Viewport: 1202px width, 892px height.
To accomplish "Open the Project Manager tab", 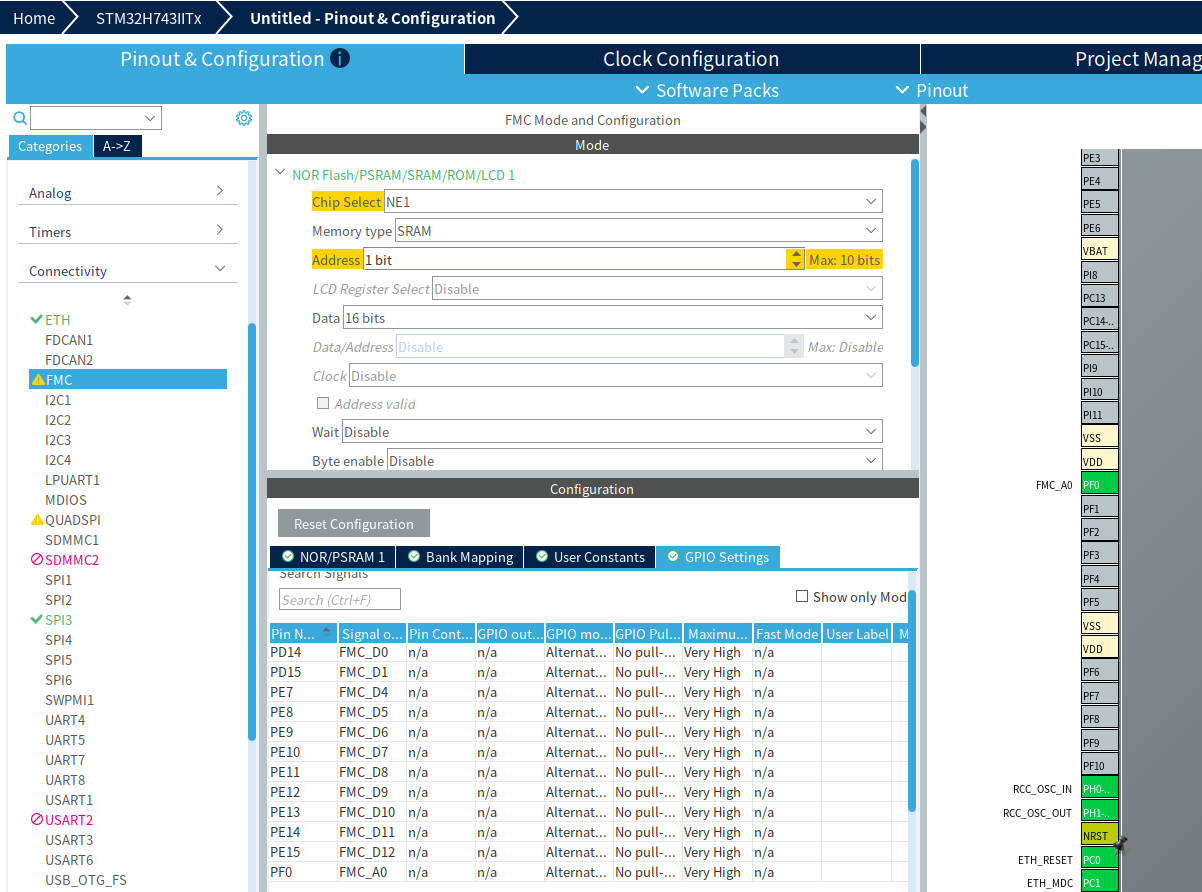I will pyautogui.click(x=1062, y=59).
